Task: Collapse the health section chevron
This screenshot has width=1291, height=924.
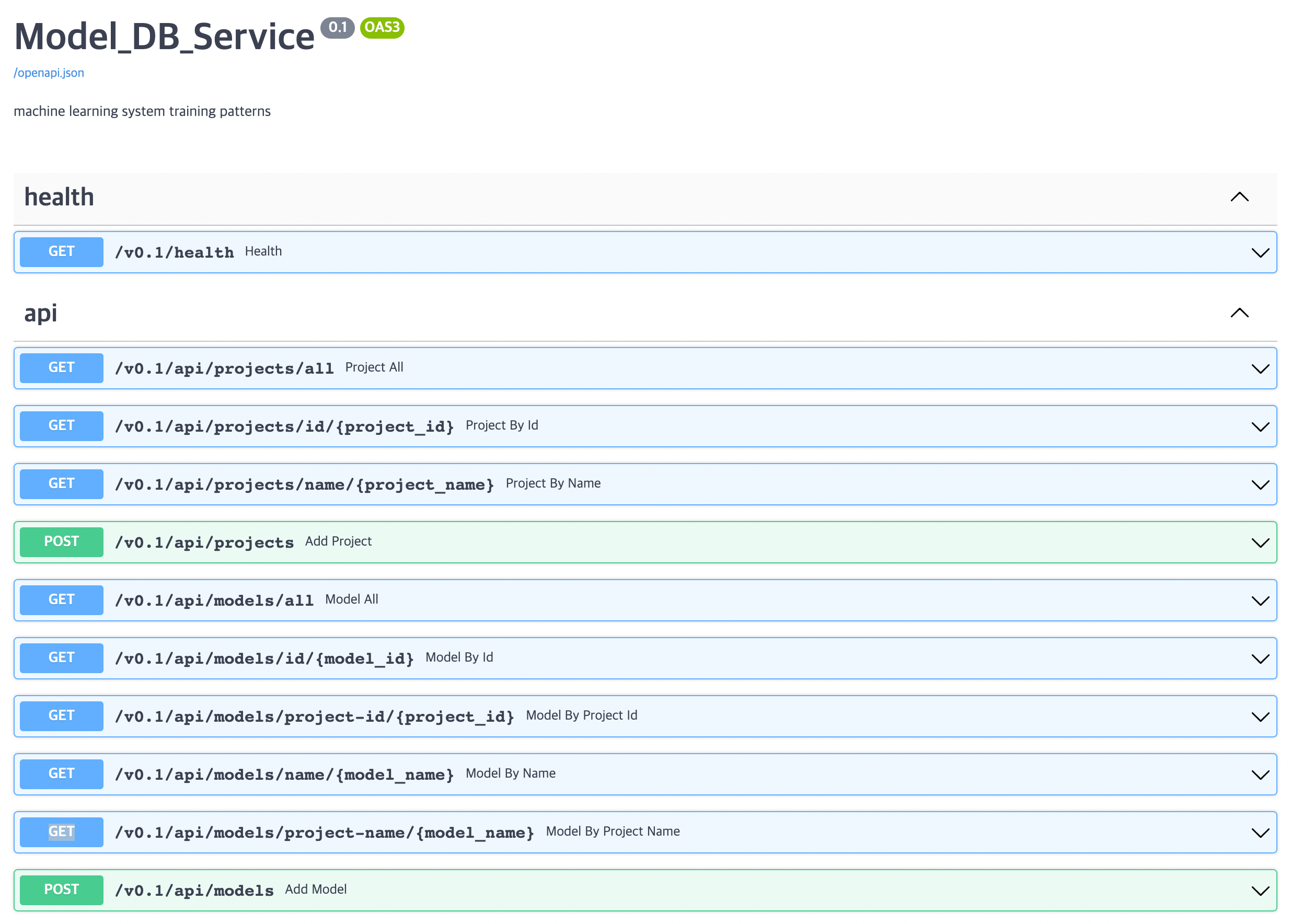Action: coord(1239,197)
